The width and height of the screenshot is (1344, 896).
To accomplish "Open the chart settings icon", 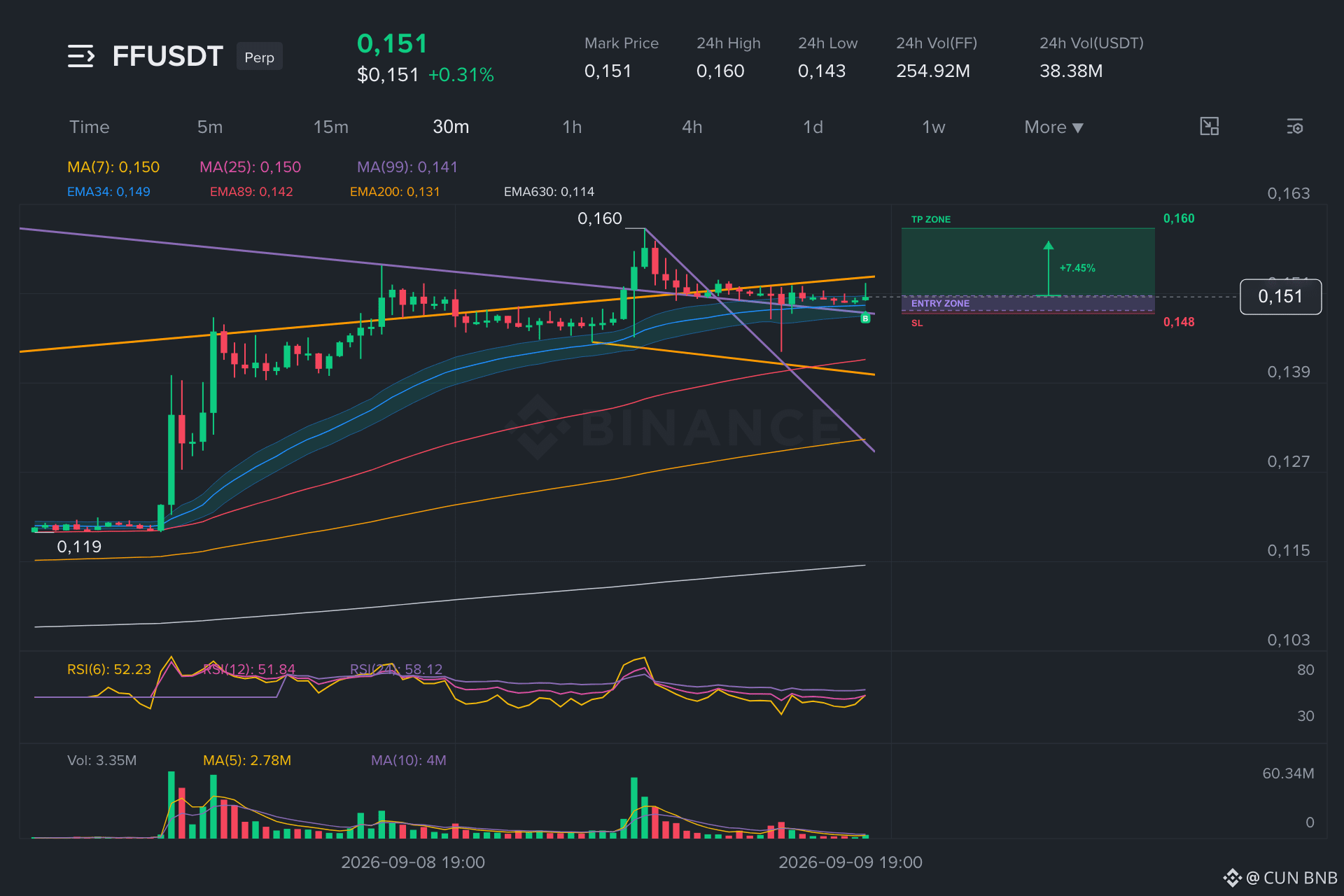I will coord(1294,127).
